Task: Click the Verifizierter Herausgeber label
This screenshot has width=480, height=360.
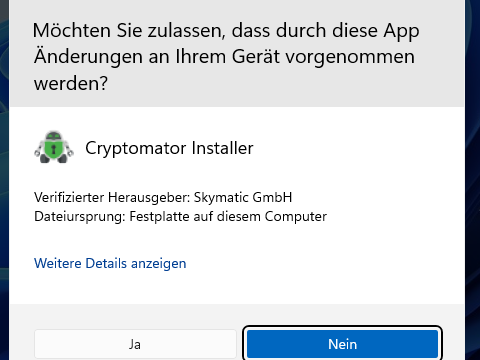Action: (112, 197)
